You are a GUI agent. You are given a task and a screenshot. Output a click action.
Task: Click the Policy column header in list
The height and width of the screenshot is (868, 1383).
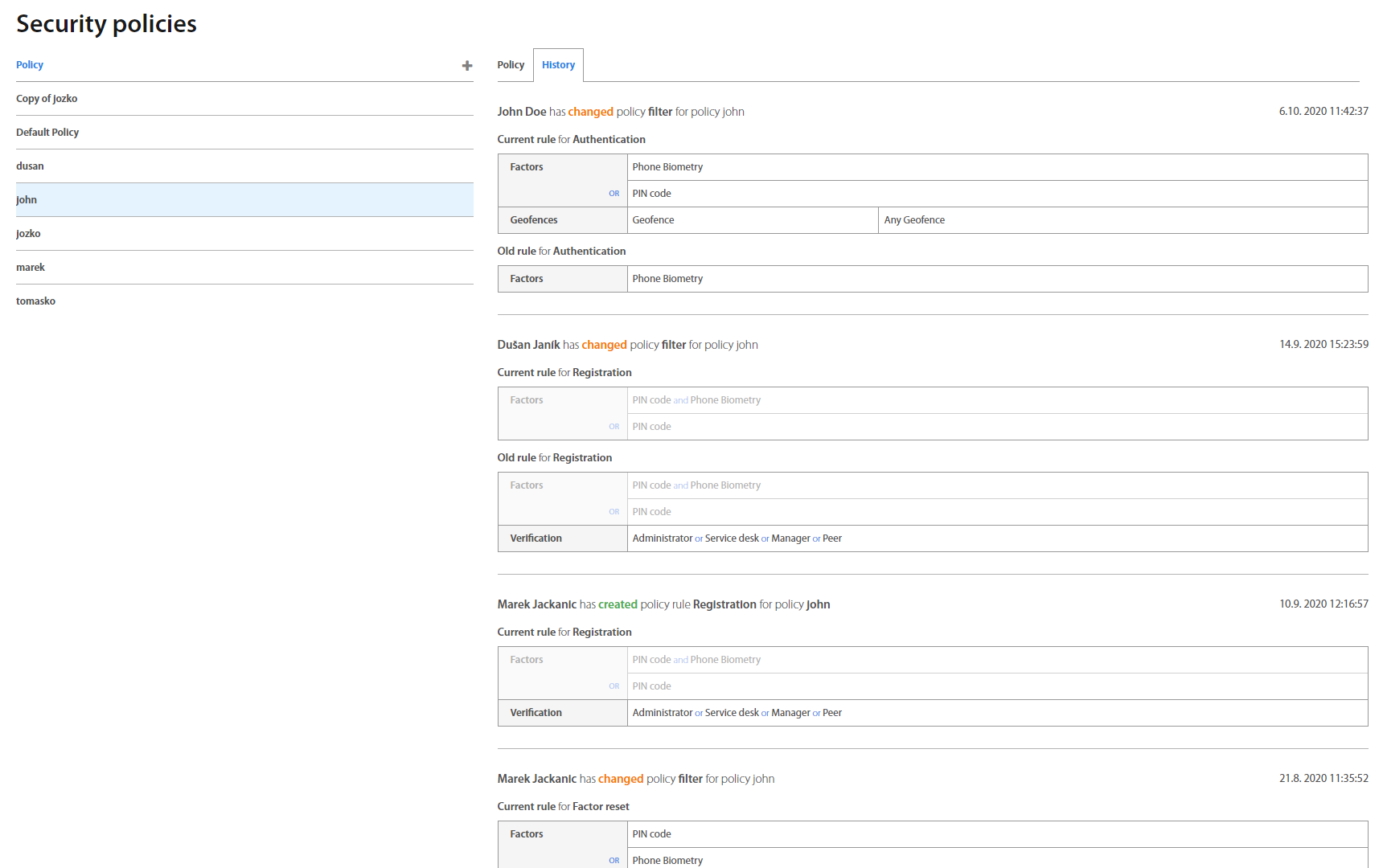[x=30, y=65]
